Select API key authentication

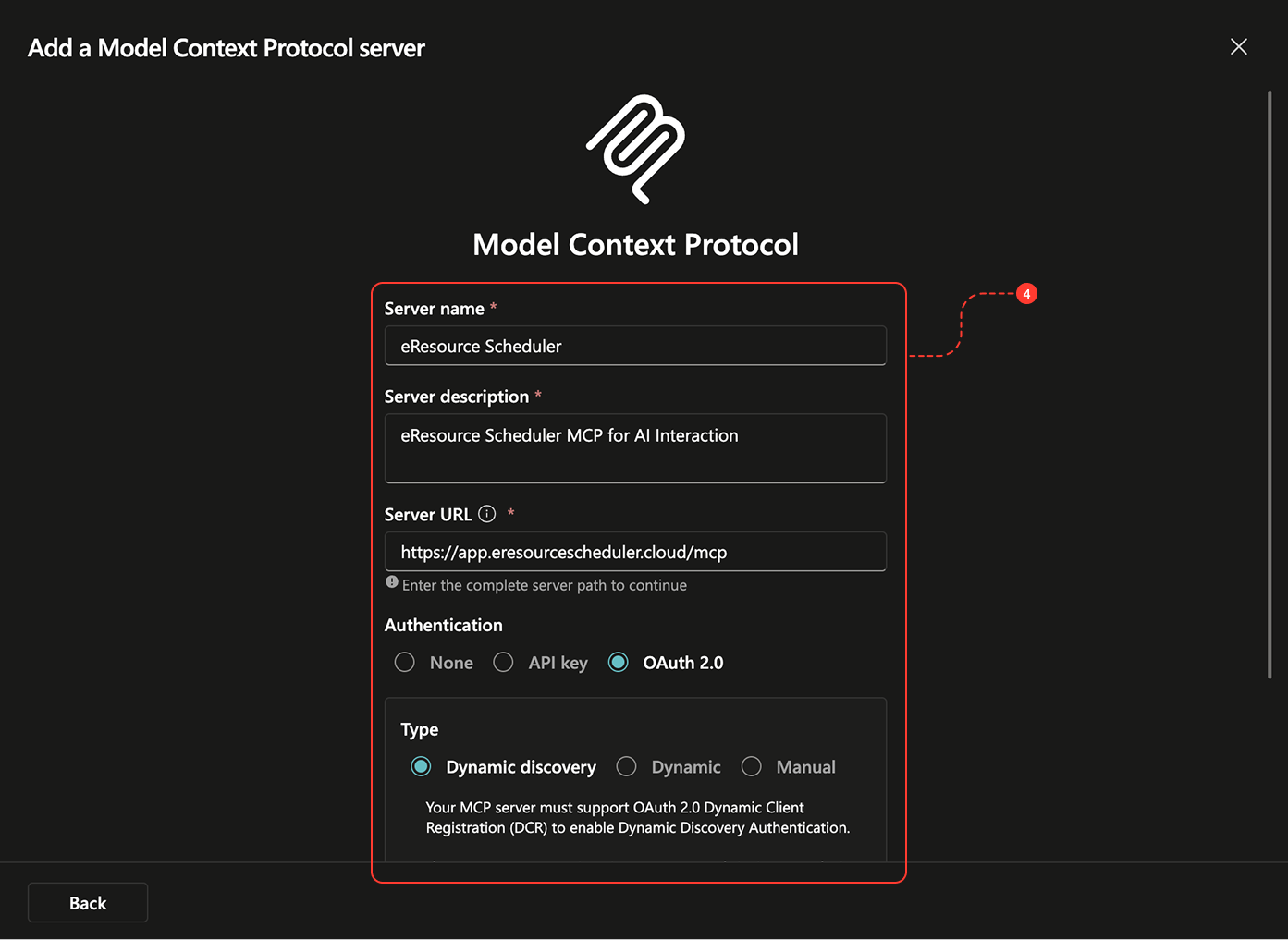coord(503,663)
